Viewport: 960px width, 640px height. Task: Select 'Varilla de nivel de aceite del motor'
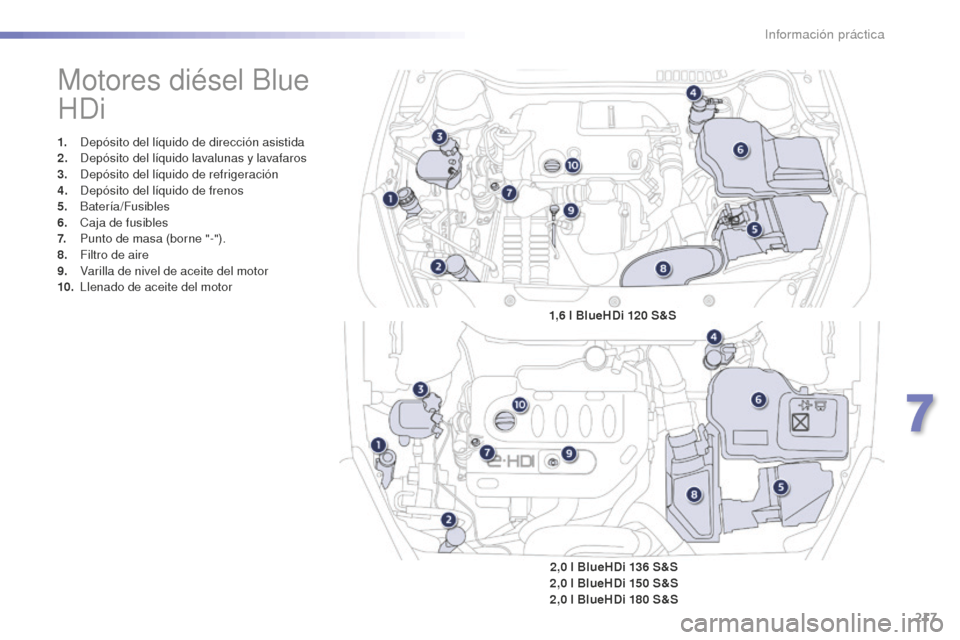pos(174,271)
